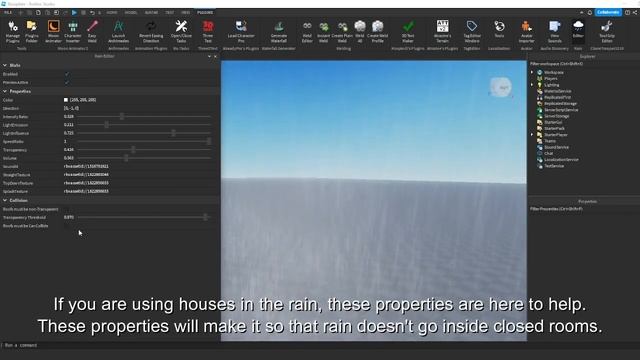This screenshot has width=640, height=360.
Task: Click the Load Character Pro plugin
Action: pos(241,31)
